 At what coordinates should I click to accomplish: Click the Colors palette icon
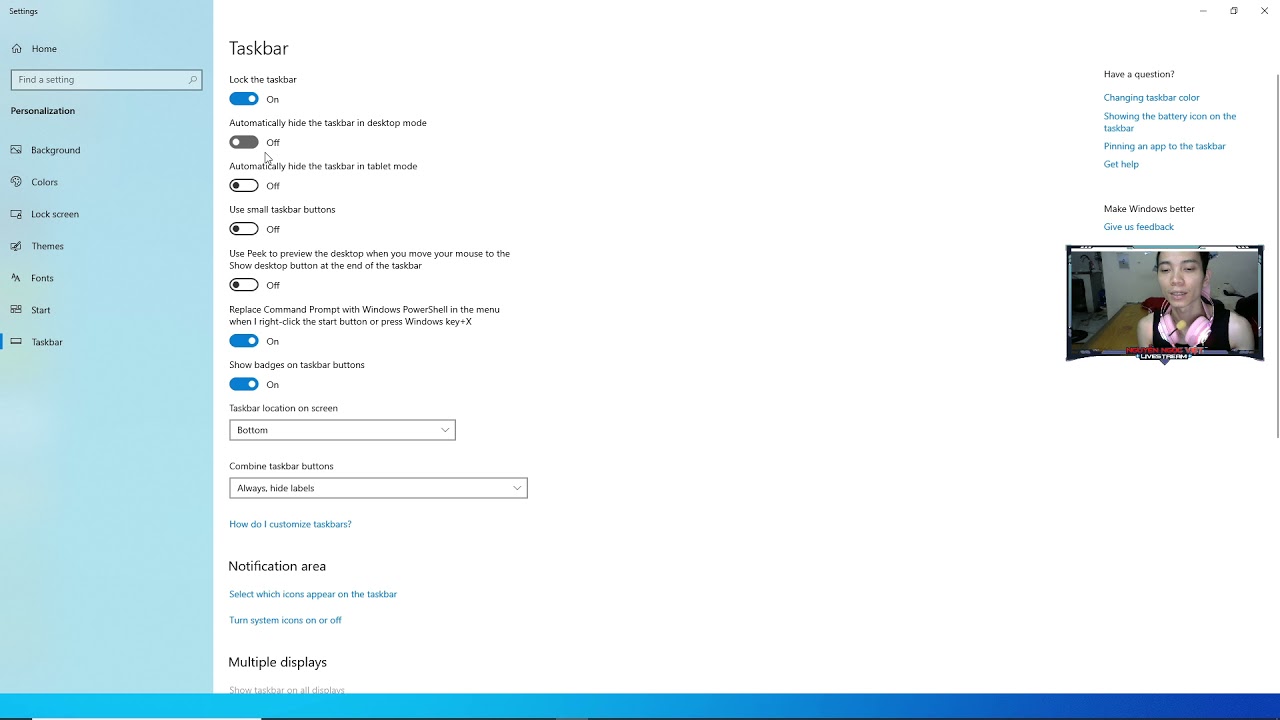click(17, 182)
